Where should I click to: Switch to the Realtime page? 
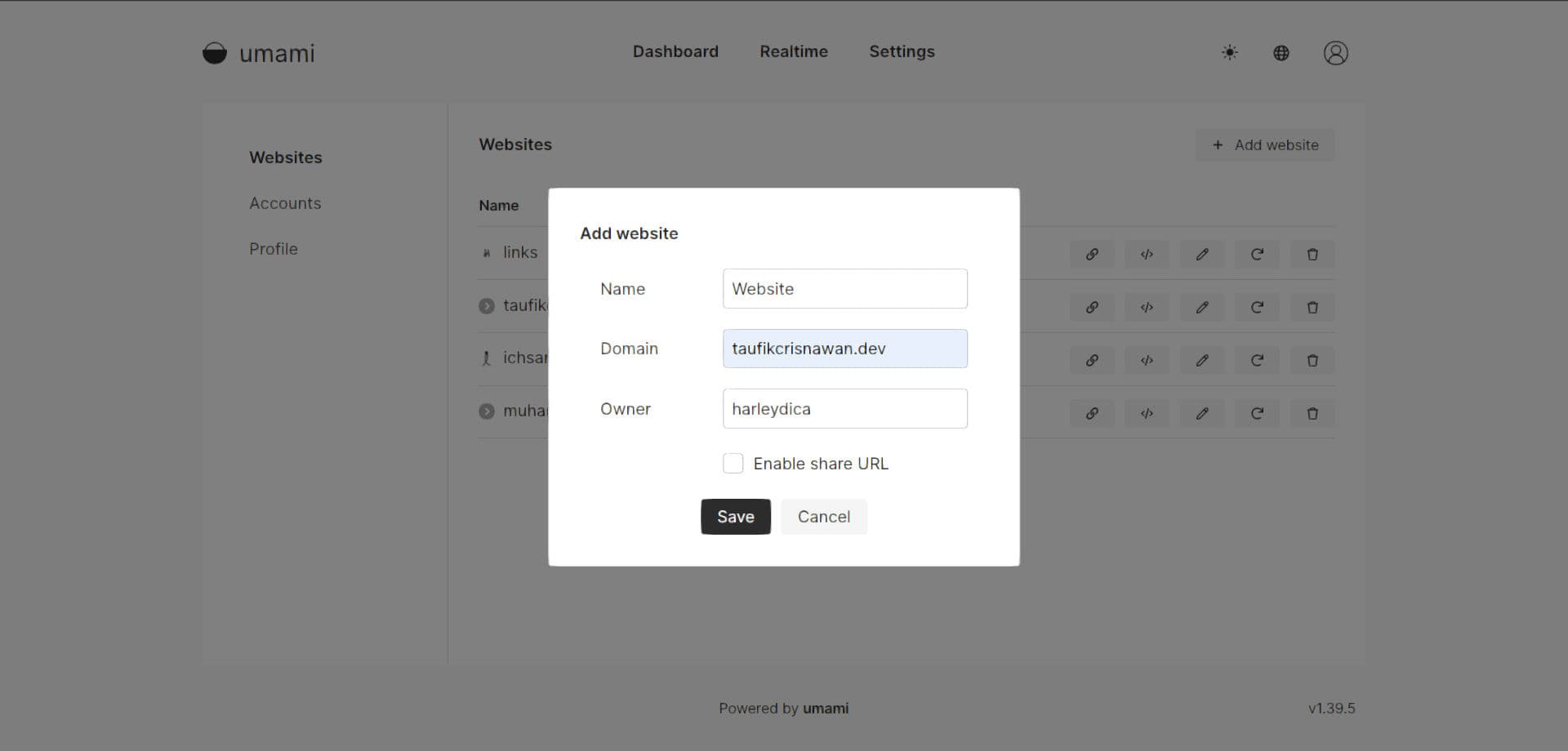pos(794,51)
